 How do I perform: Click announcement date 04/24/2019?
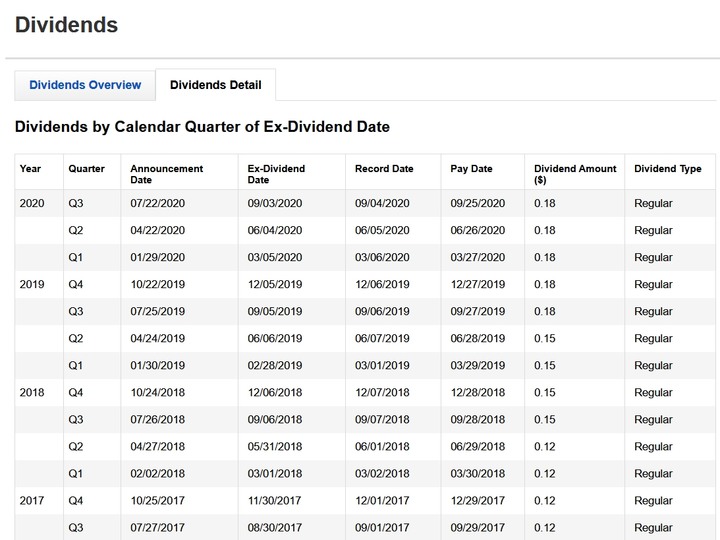tap(158, 338)
